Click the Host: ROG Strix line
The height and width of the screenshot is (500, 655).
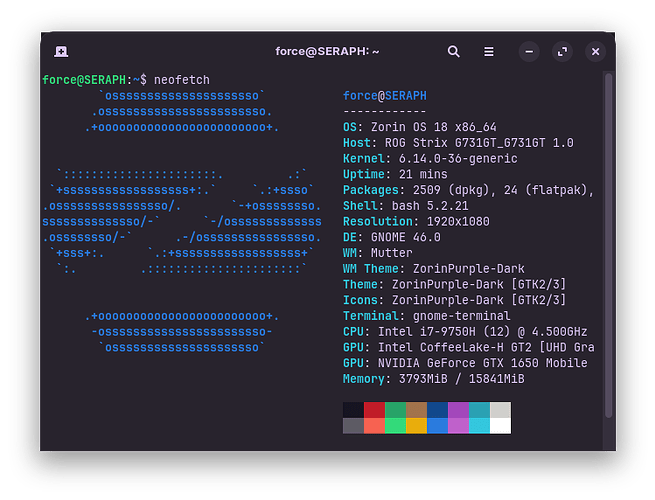458,143
